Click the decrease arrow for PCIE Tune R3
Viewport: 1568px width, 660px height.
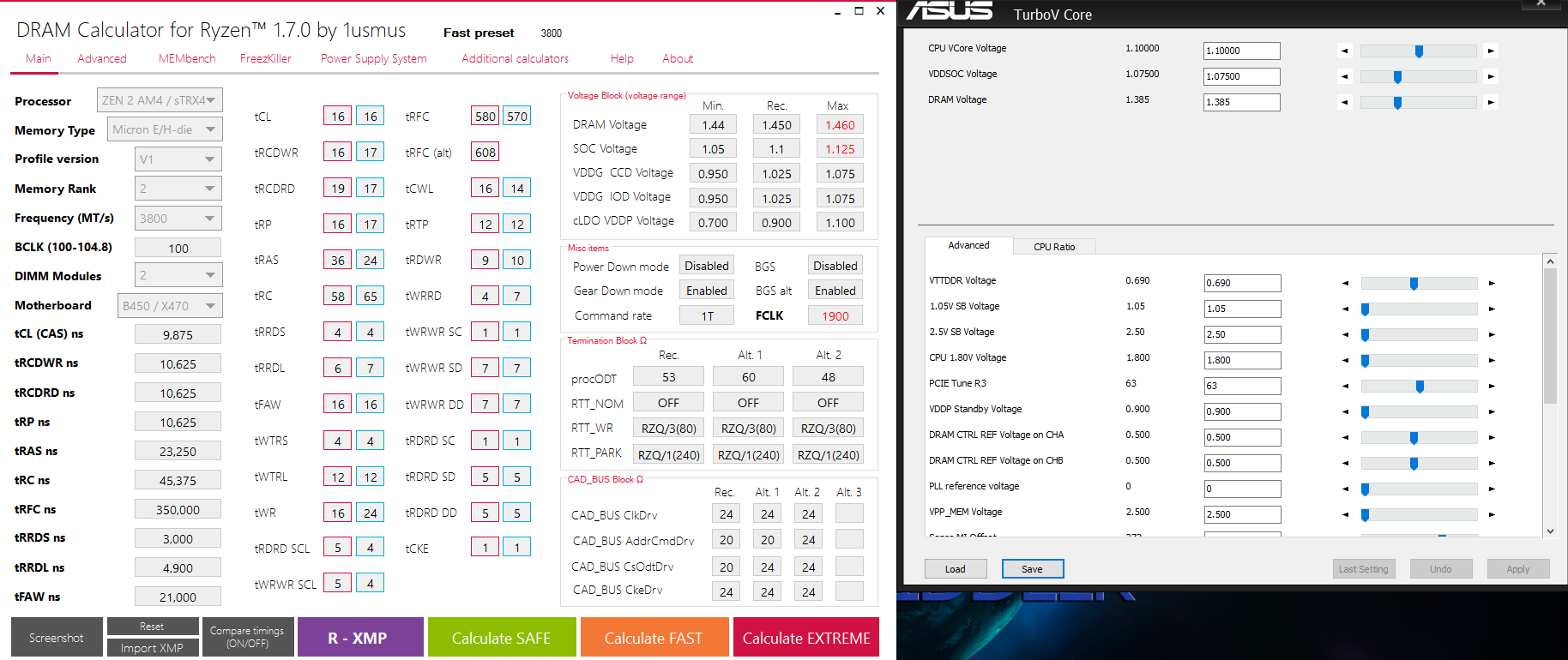point(1345,386)
